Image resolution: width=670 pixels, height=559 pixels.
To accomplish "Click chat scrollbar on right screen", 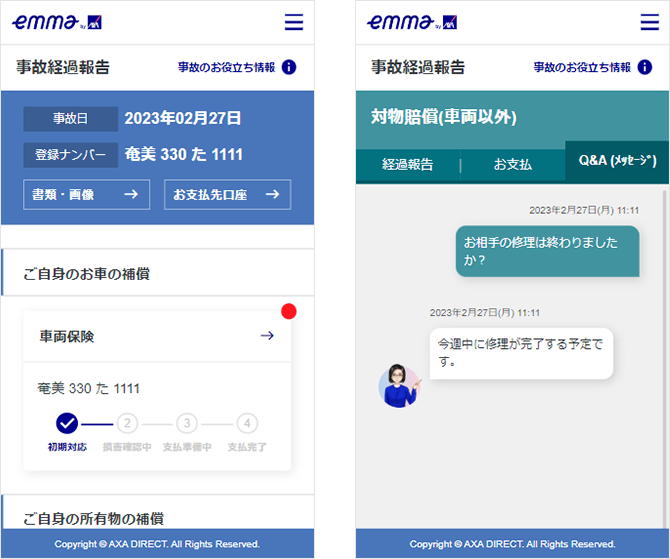I will pos(666,357).
